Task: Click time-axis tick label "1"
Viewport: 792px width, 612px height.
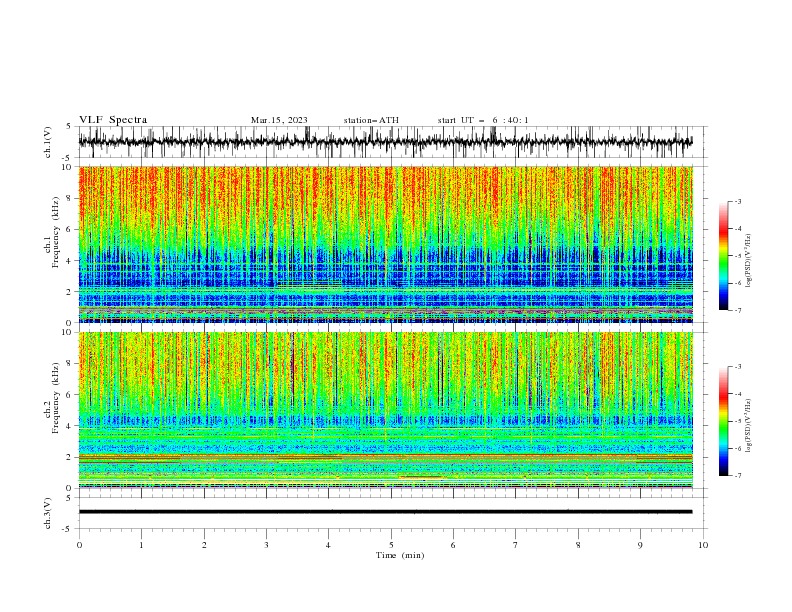Action: tap(141, 545)
